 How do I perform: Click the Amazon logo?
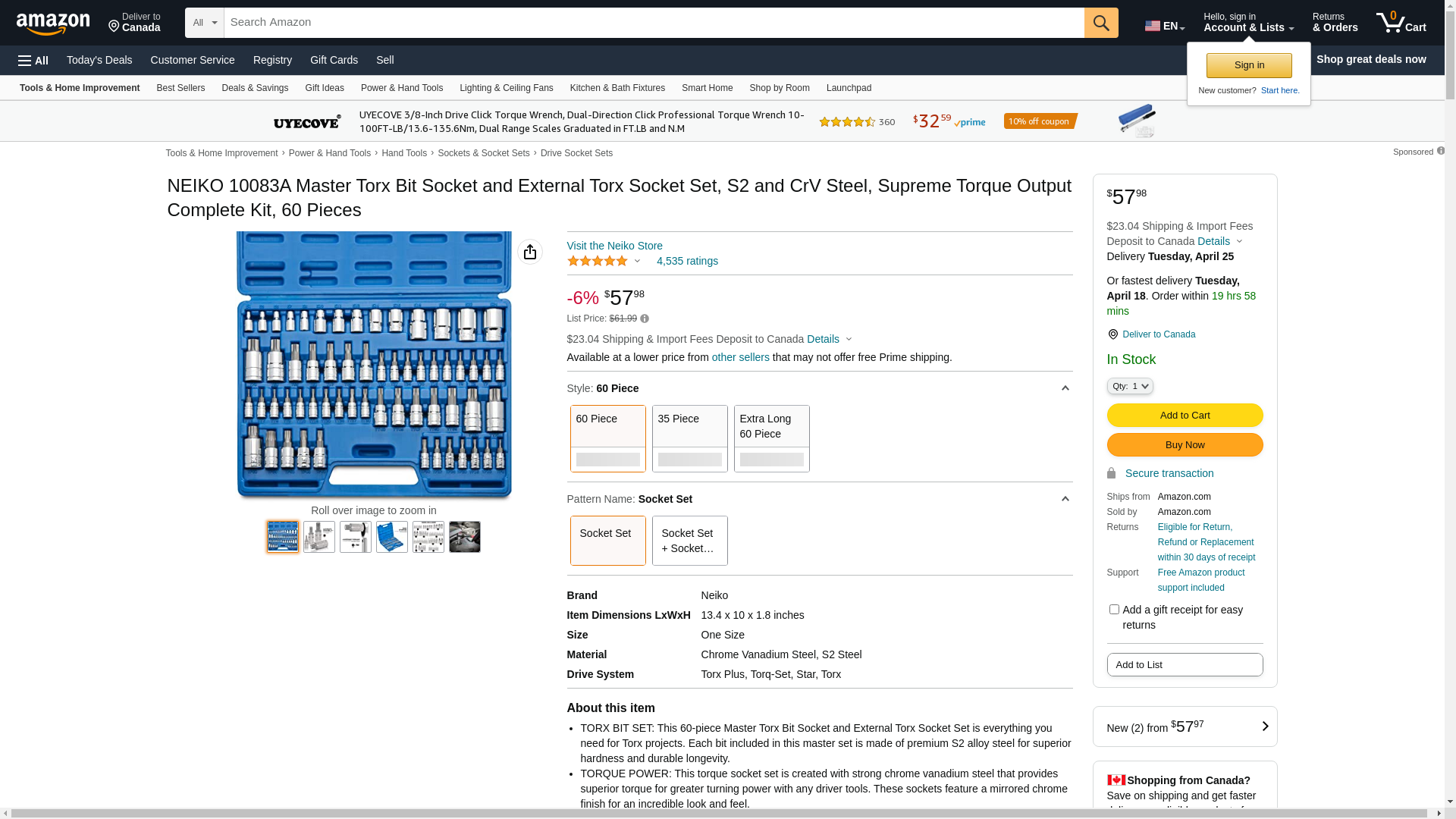(53, 24)
